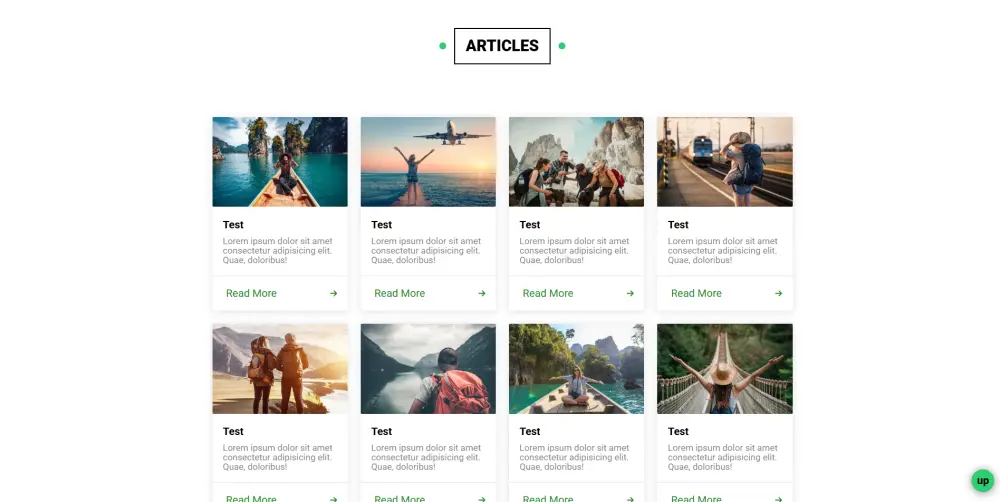The width and height of the screenshot is (1000, 502).
Task: Click the Lorem ipsum text on the train platform card
Action: click(x=723, y=251)
